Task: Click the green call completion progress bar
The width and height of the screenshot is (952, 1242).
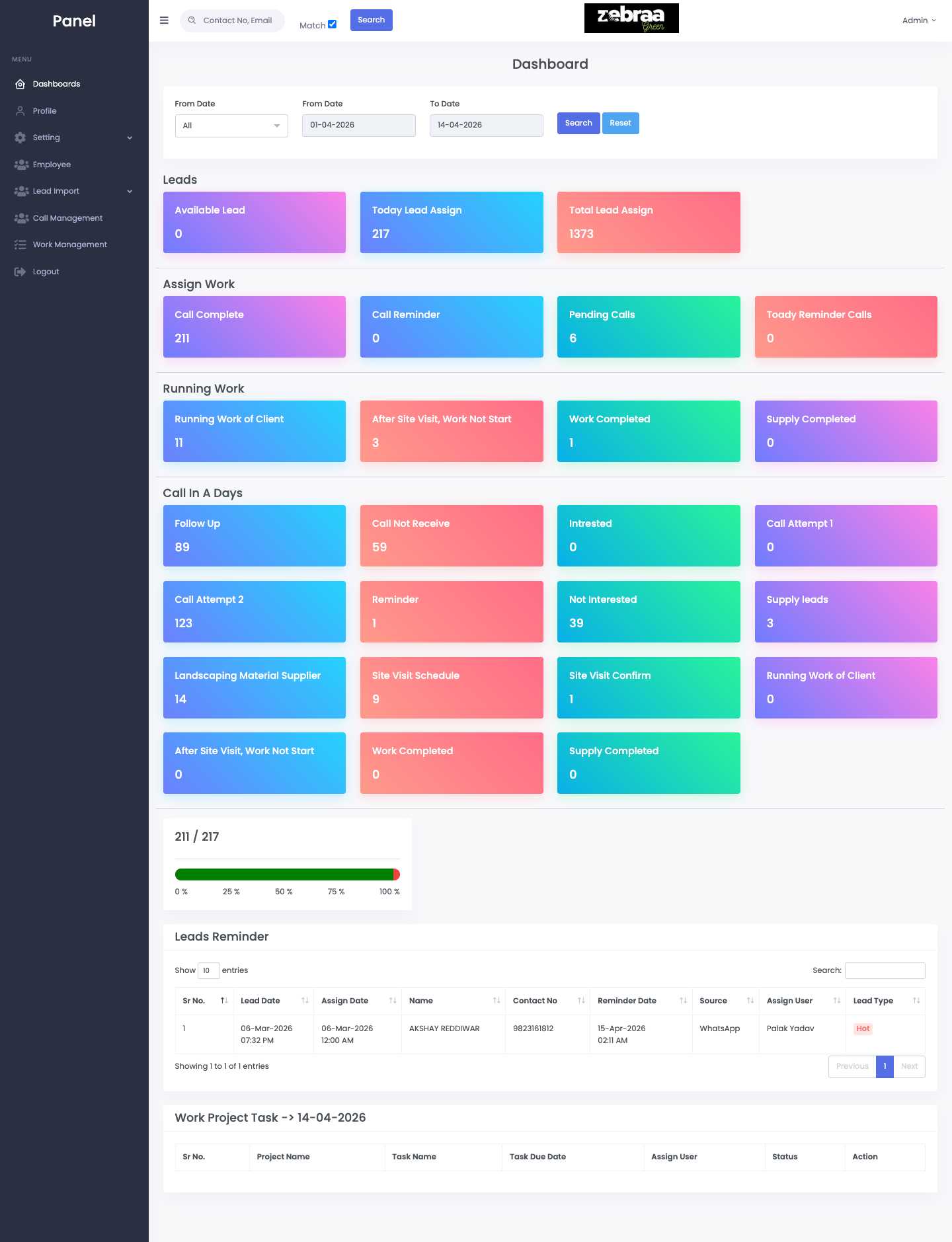Action: (284, 874)
